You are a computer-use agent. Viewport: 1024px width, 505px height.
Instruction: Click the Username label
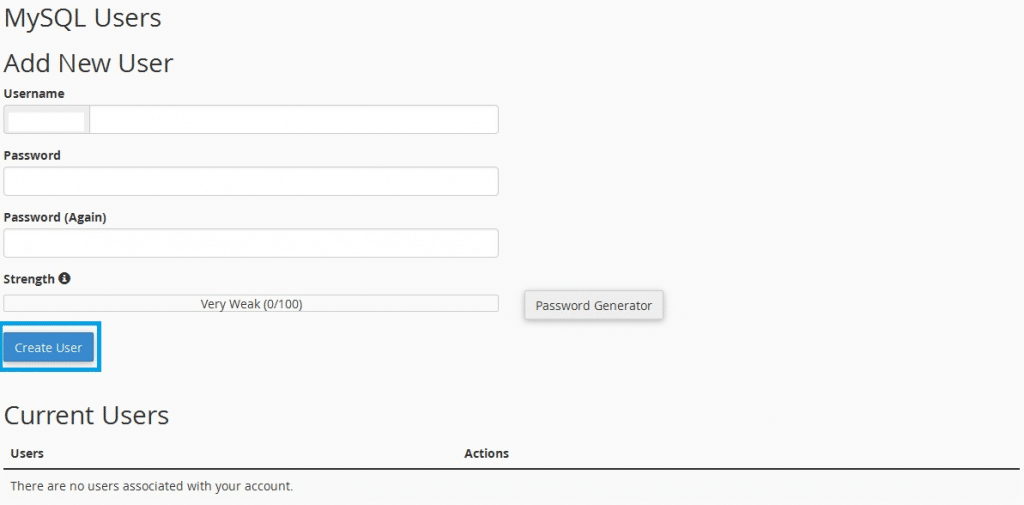point(34,93)
